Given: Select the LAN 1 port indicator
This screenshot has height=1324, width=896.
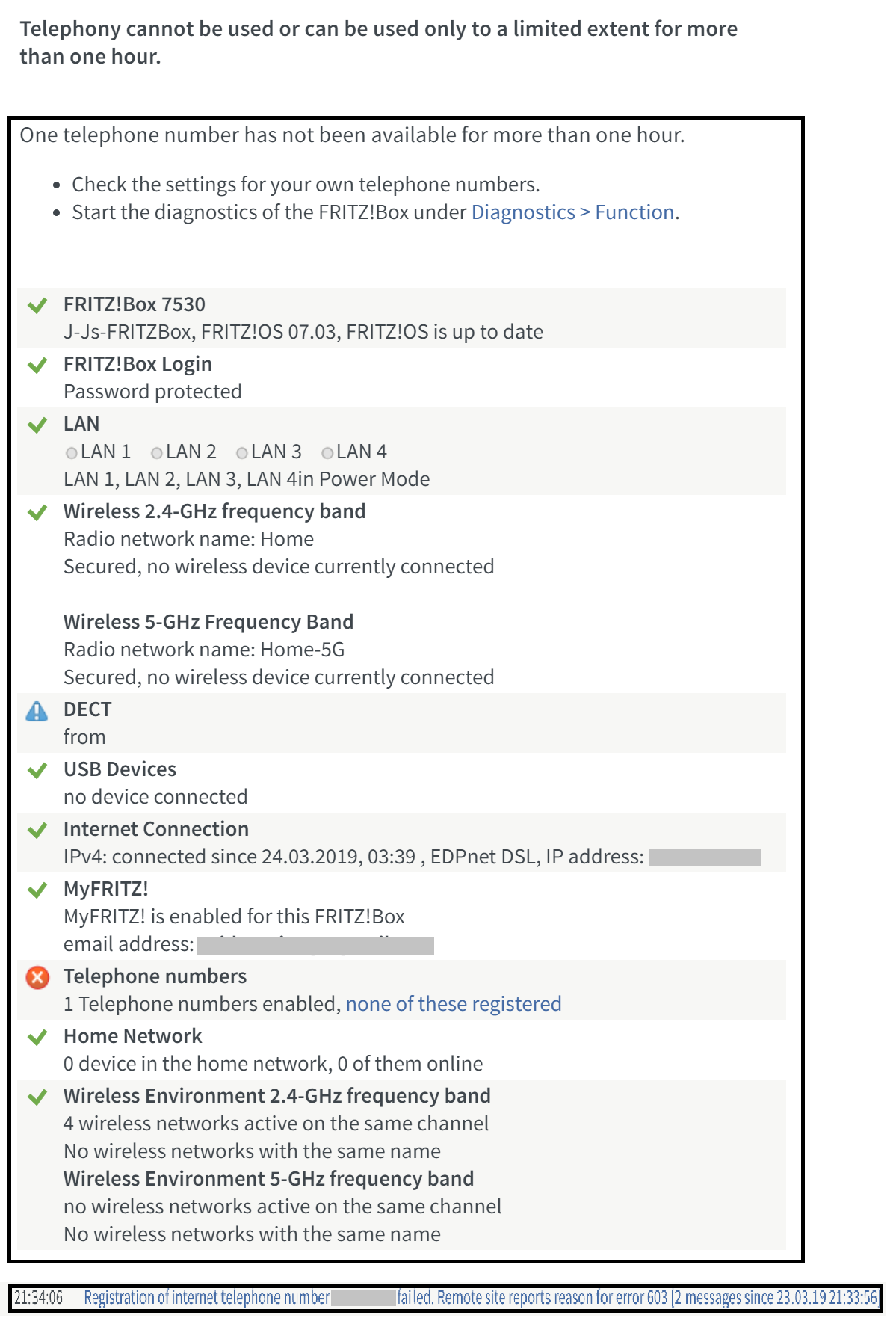Looking at the screenshot, I should pos(72,453).
